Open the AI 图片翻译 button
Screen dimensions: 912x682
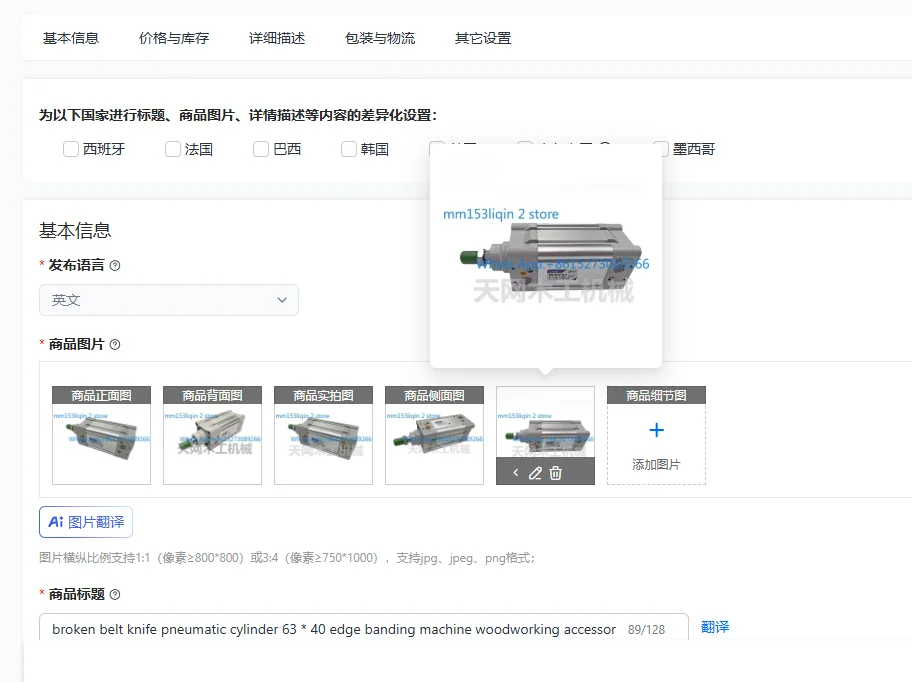[86, 522]
